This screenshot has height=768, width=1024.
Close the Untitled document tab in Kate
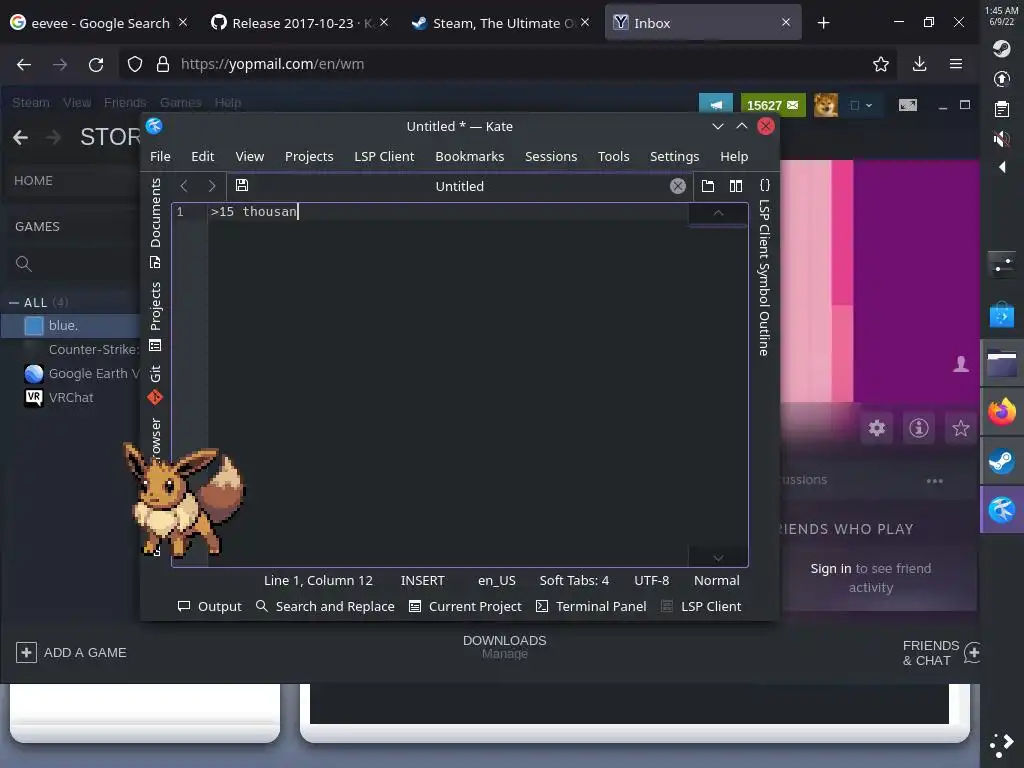pyautogui.click(x=678, y=186)
